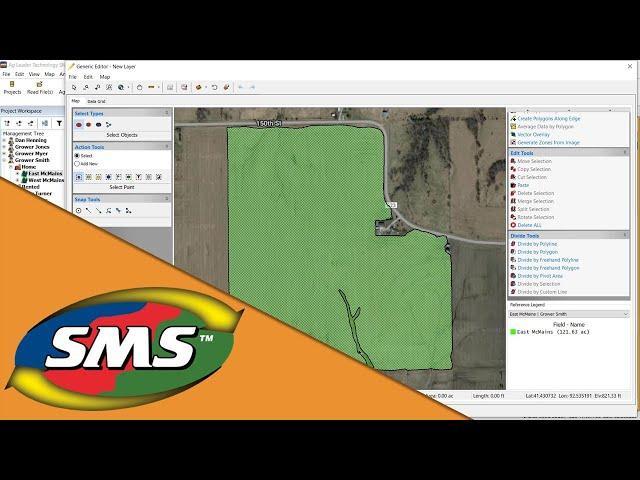Click the Paste tool icon

click(513, 185)
